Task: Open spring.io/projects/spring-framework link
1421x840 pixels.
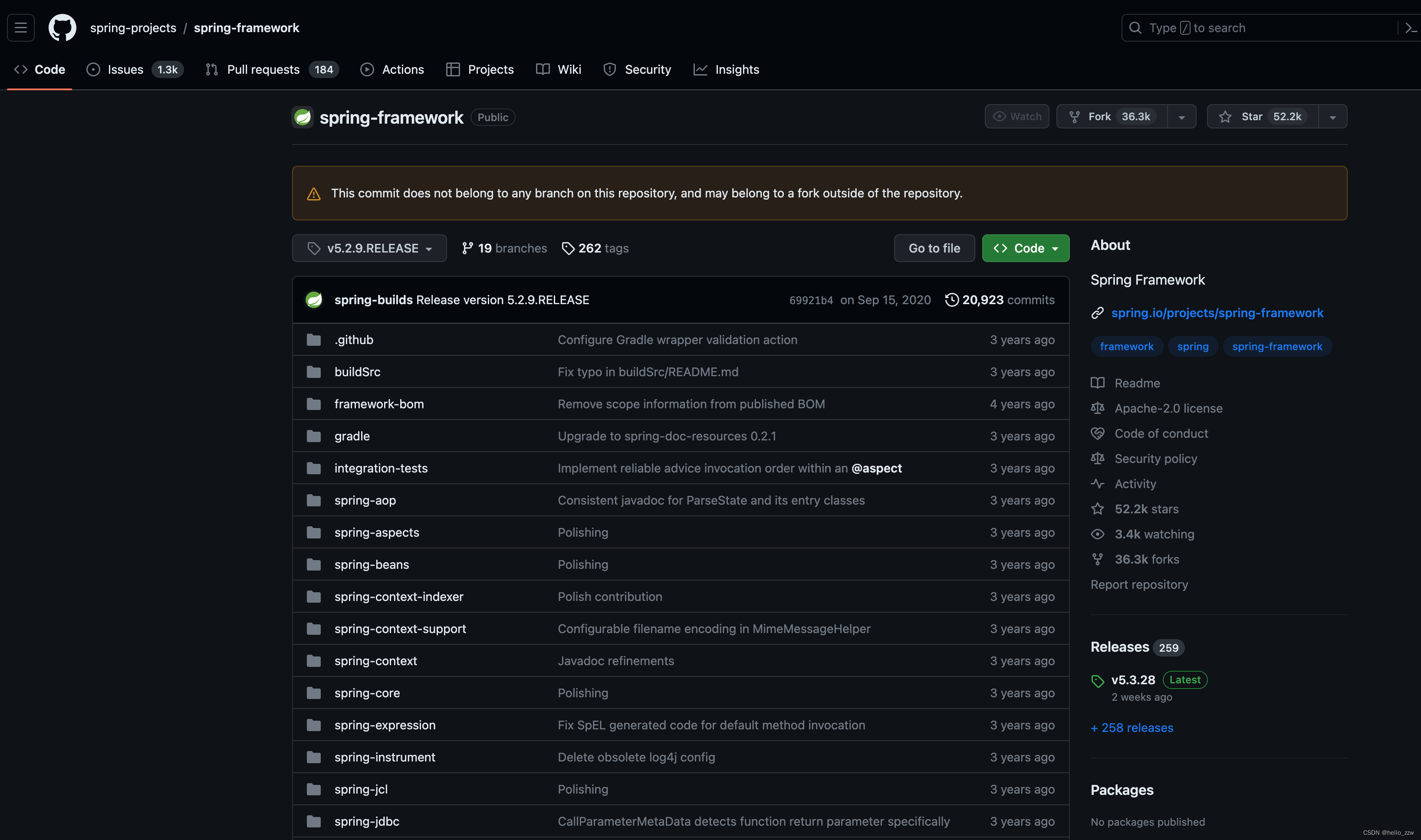Action: point(1217,313)
